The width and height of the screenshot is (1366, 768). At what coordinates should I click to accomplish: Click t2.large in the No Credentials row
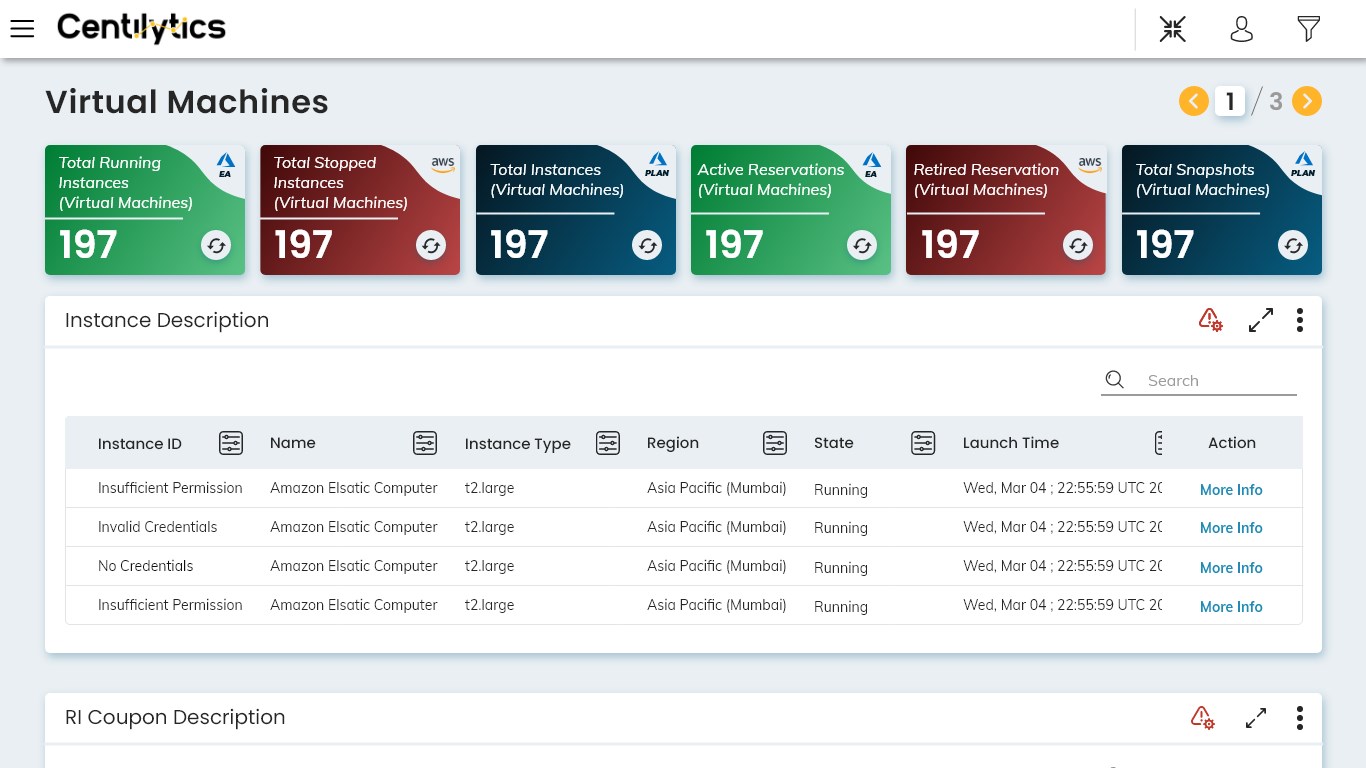[x=490, y=566]
